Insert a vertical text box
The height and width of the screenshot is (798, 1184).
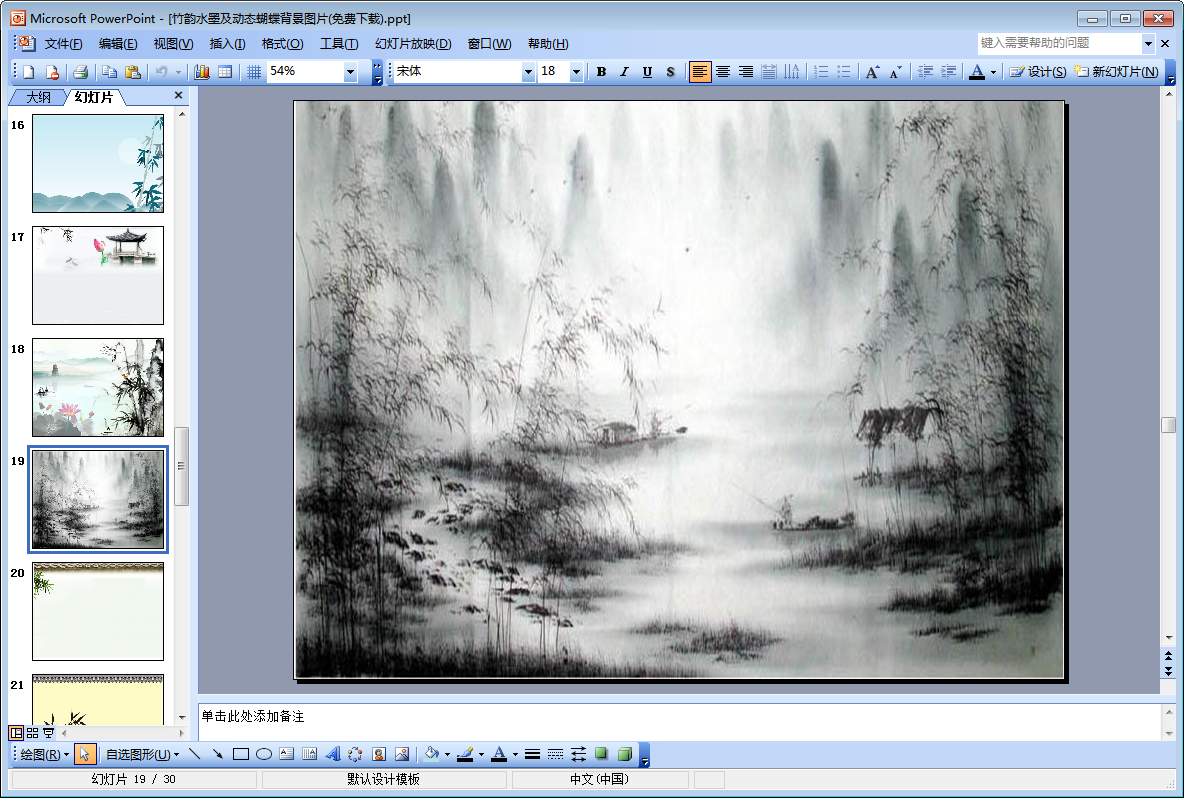310,754
